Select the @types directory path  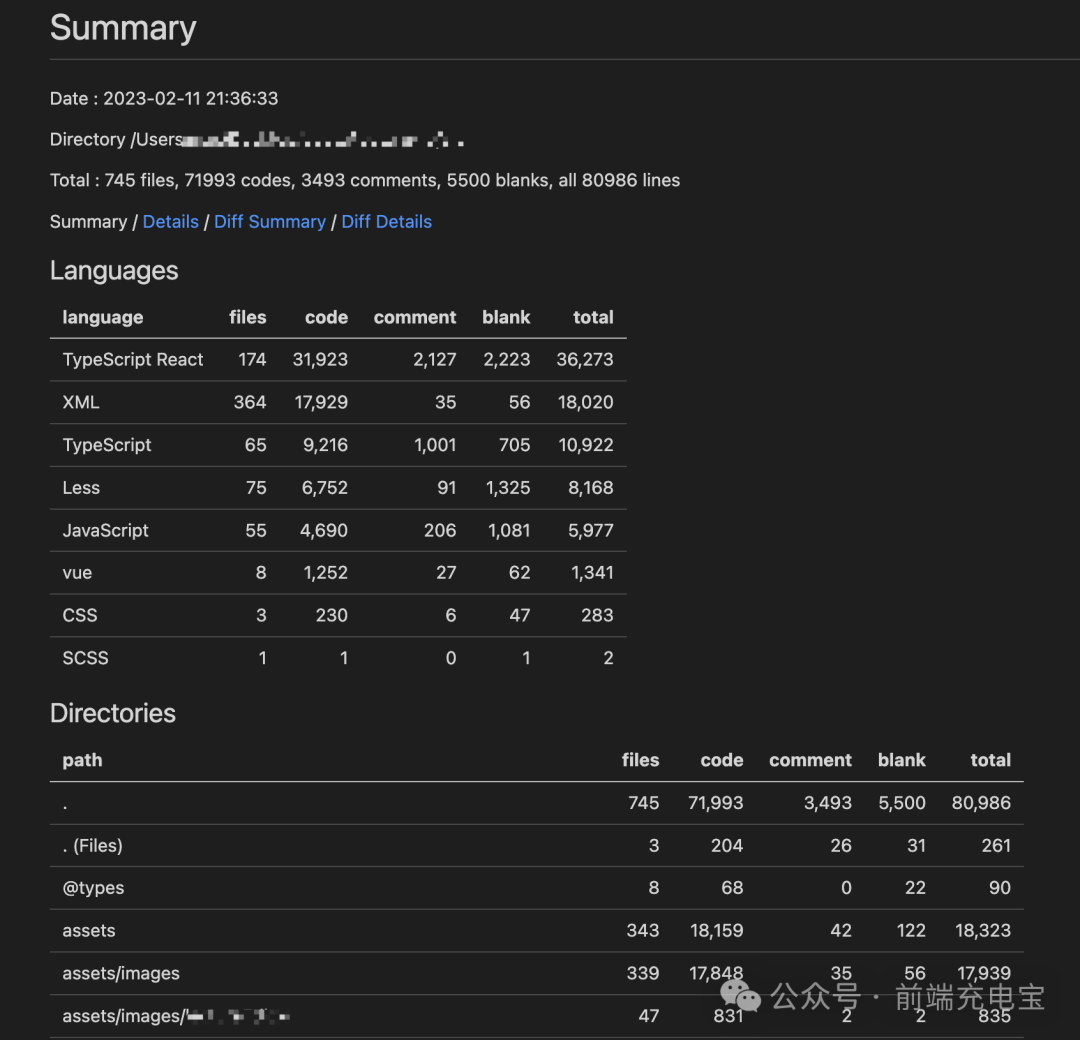pos(93,888)
